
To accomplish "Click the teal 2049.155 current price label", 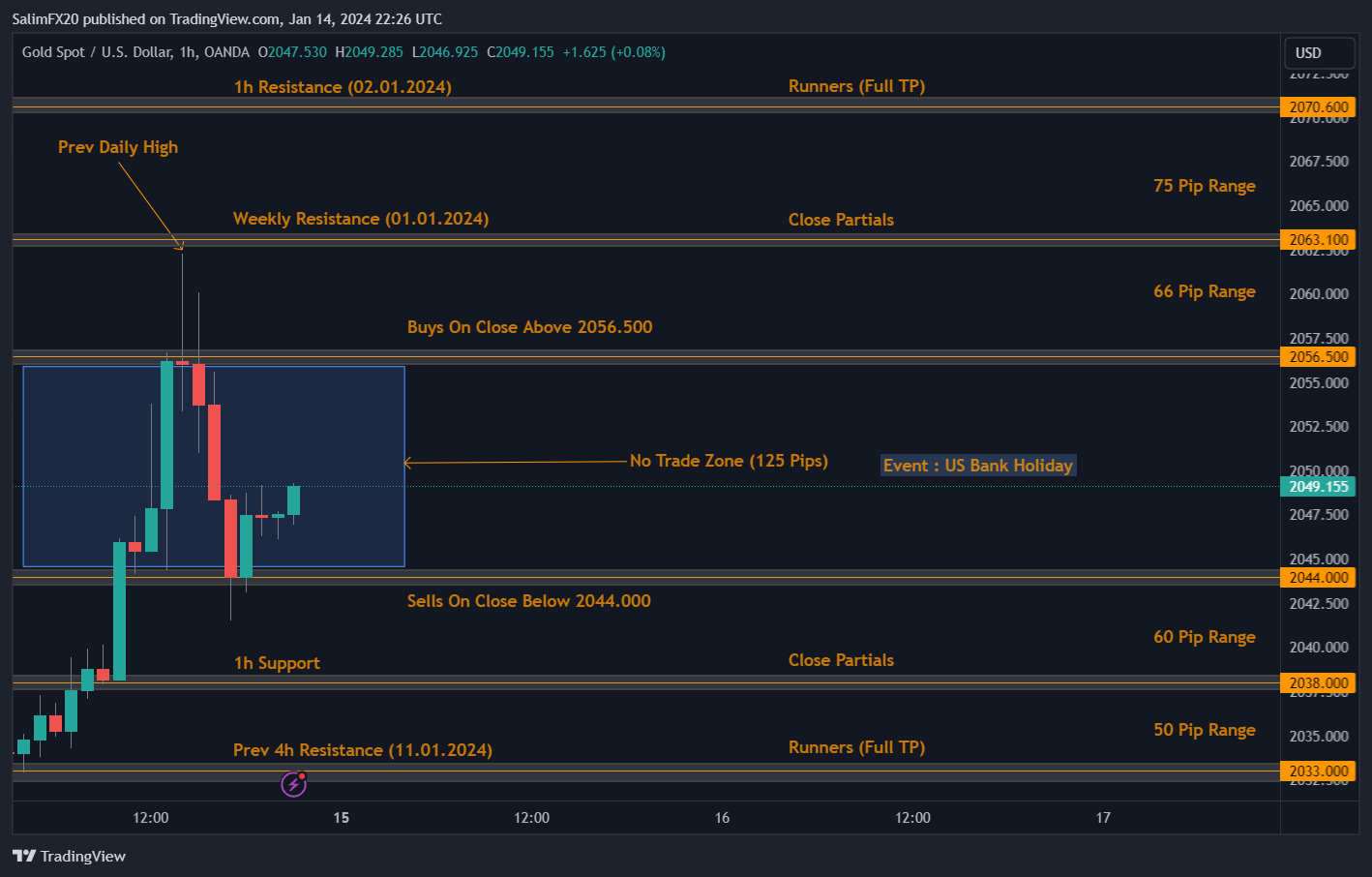I will 1318,487.
